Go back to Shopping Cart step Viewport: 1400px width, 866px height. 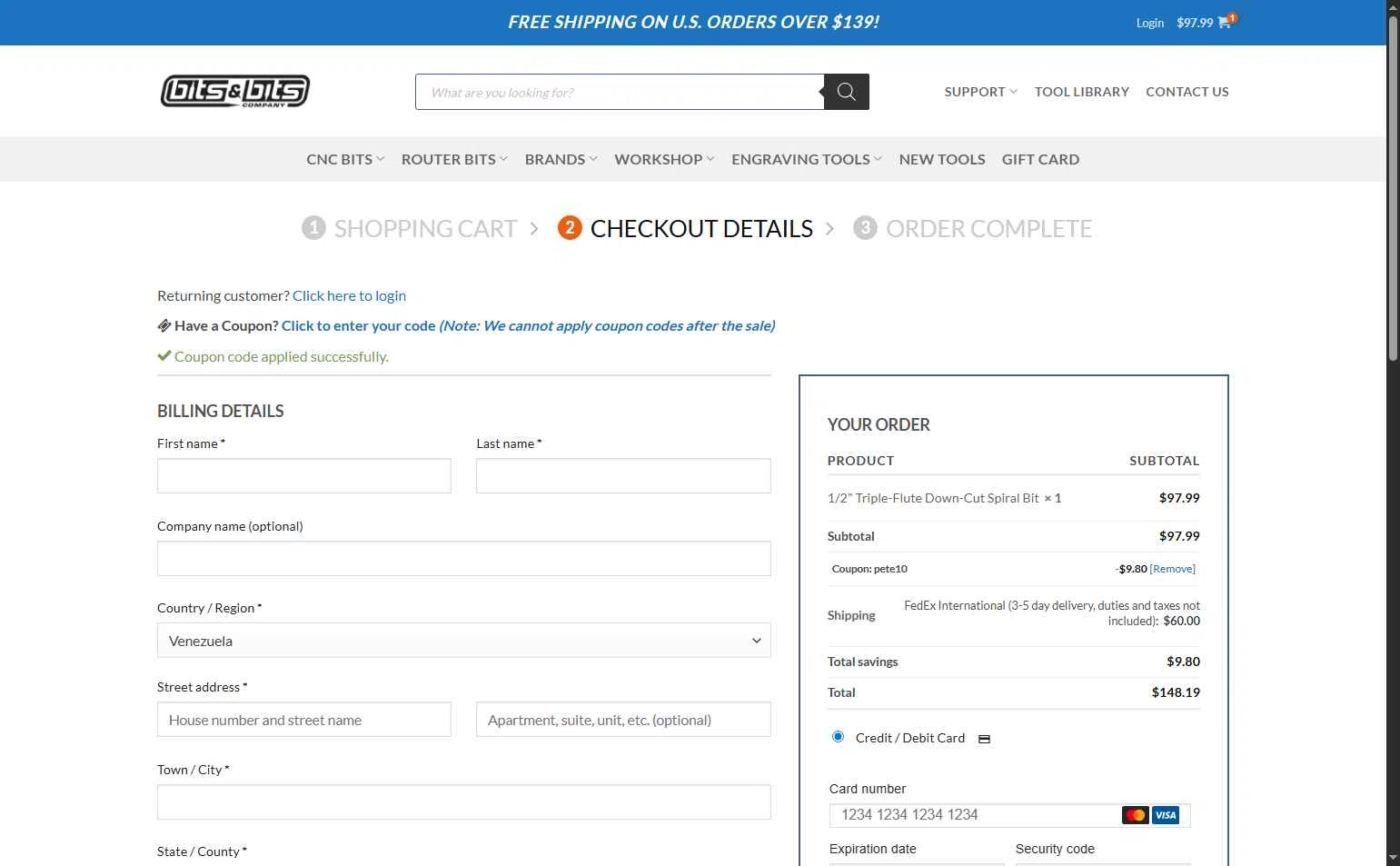tap(425, 228)
